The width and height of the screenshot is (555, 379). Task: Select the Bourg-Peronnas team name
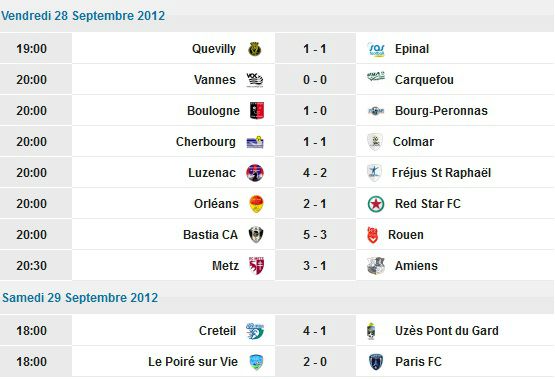point(441,111)
